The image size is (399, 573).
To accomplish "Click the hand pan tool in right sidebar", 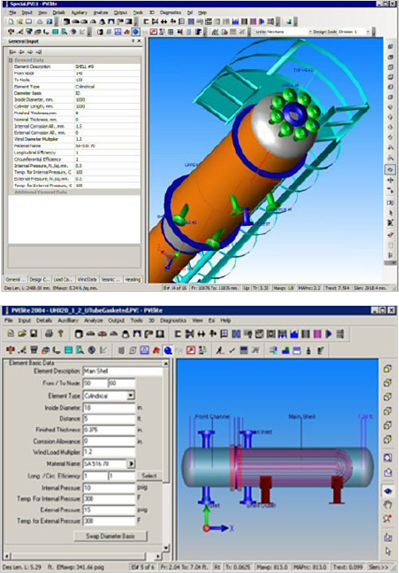I will coord(388,505).
